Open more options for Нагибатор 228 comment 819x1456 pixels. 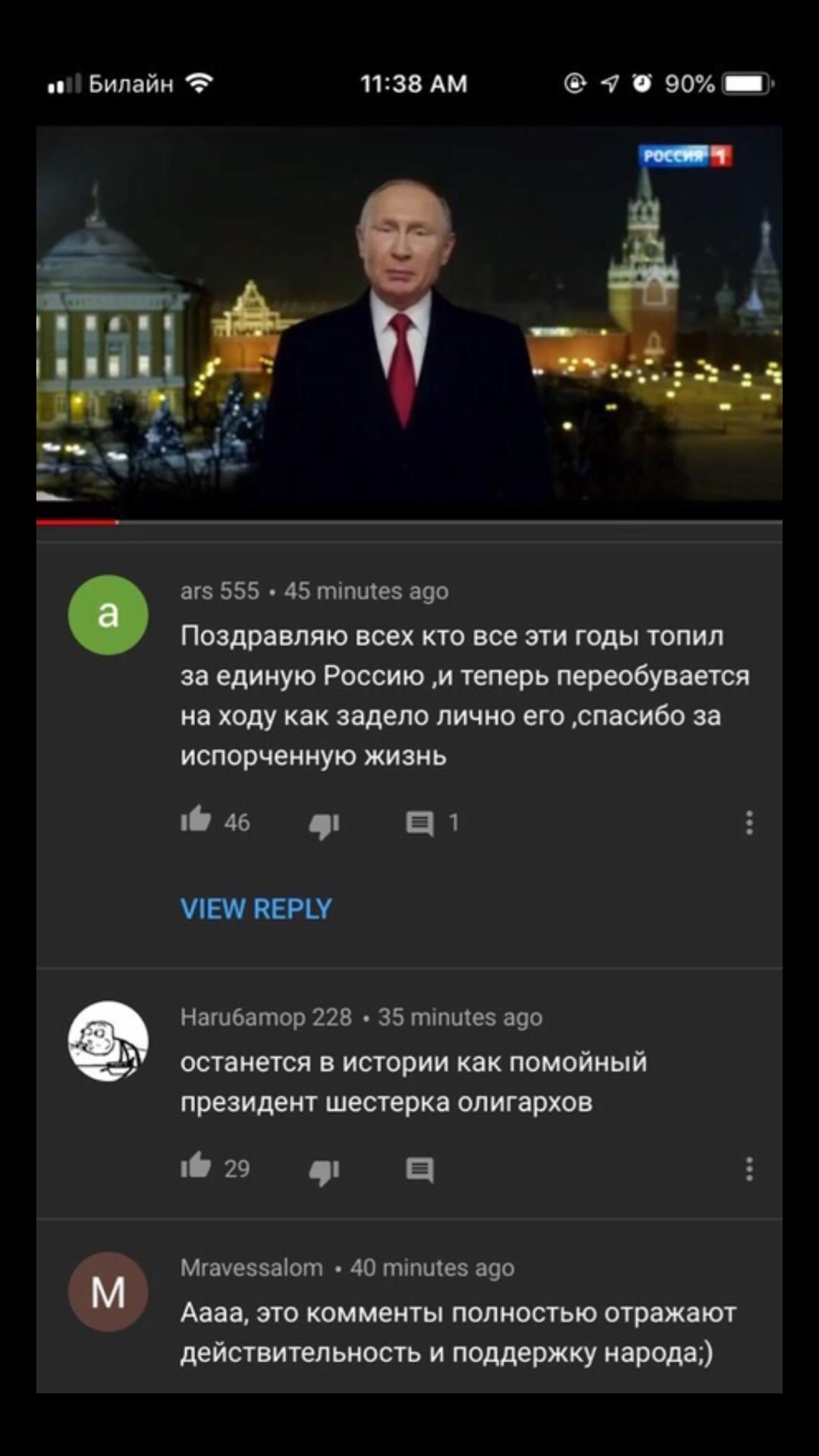pyautogui.click(x=749, y=1169)
